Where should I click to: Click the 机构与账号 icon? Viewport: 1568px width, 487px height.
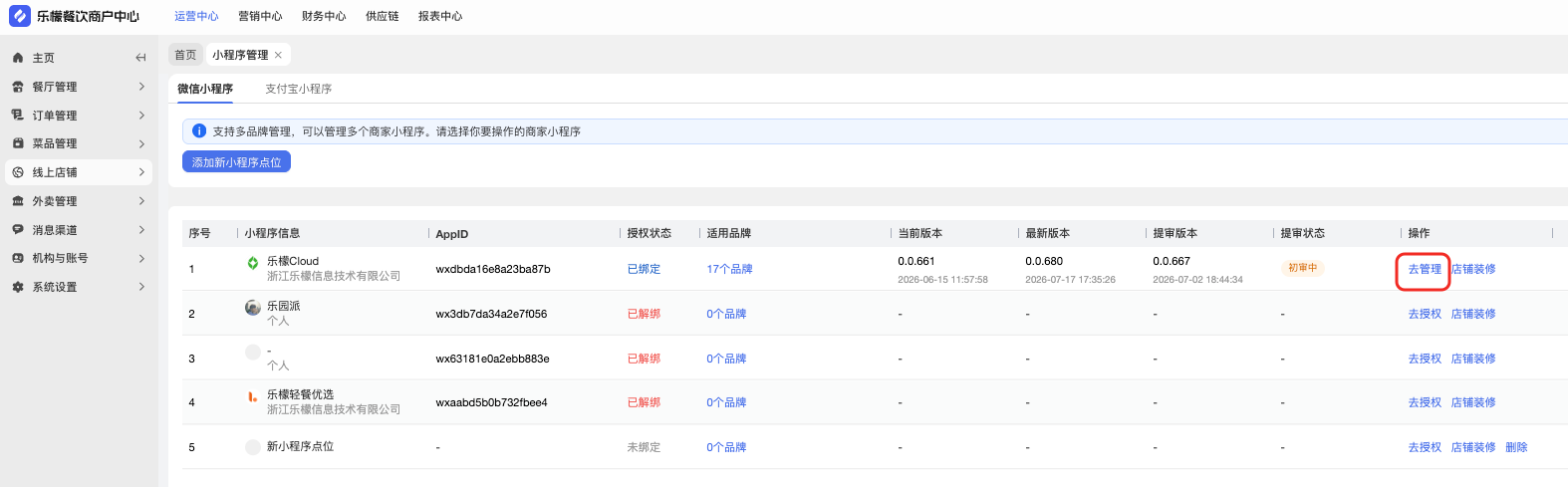click(x=18, y=258)
